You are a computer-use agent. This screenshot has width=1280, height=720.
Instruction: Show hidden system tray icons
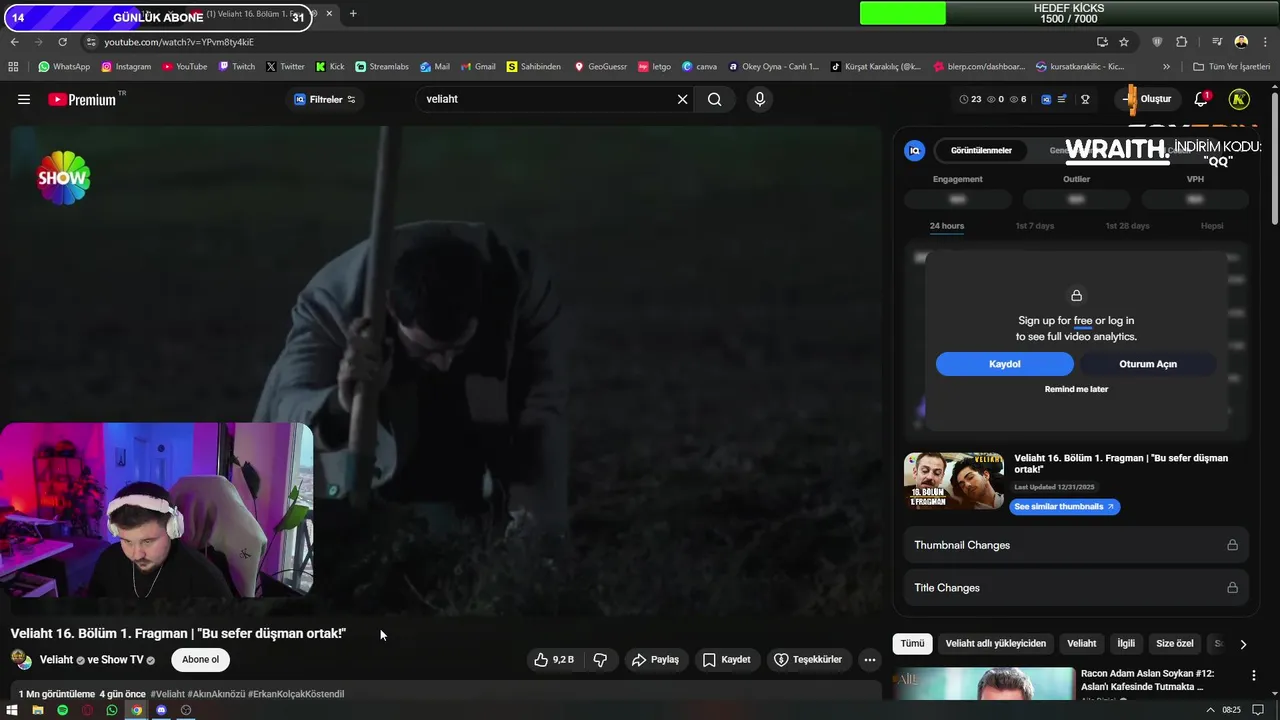(x=1211, y=710)
